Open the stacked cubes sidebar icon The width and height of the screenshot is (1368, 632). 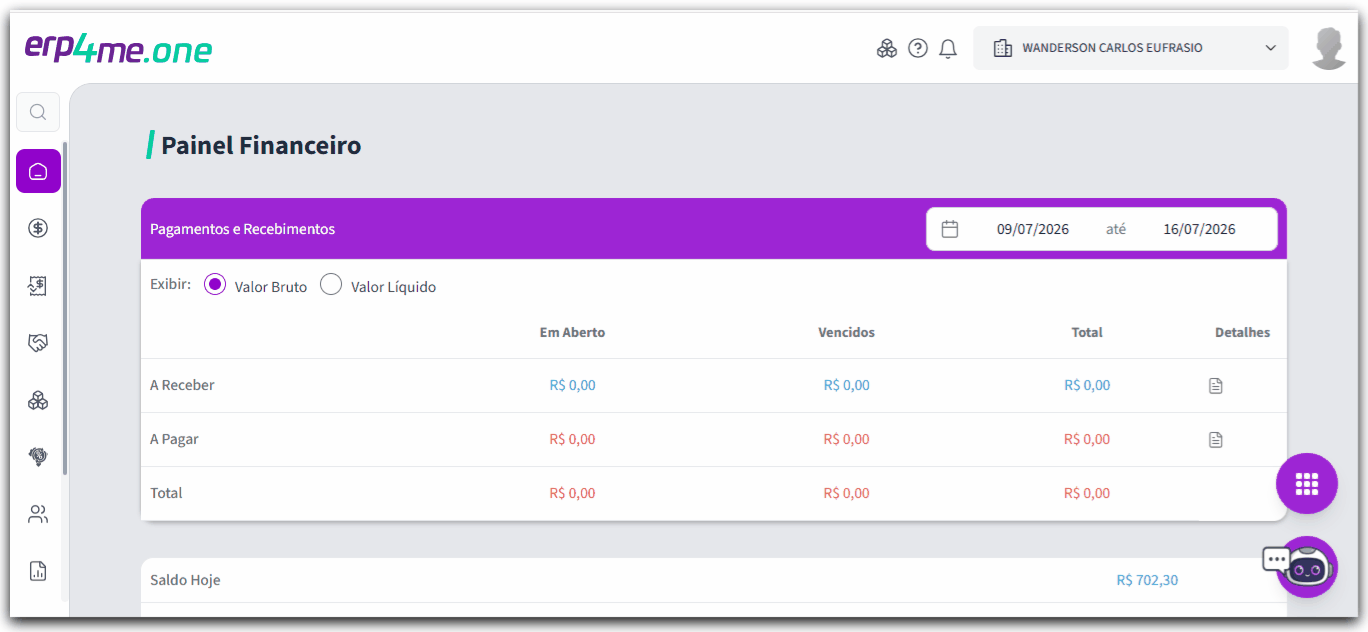(x=38, y=401)
